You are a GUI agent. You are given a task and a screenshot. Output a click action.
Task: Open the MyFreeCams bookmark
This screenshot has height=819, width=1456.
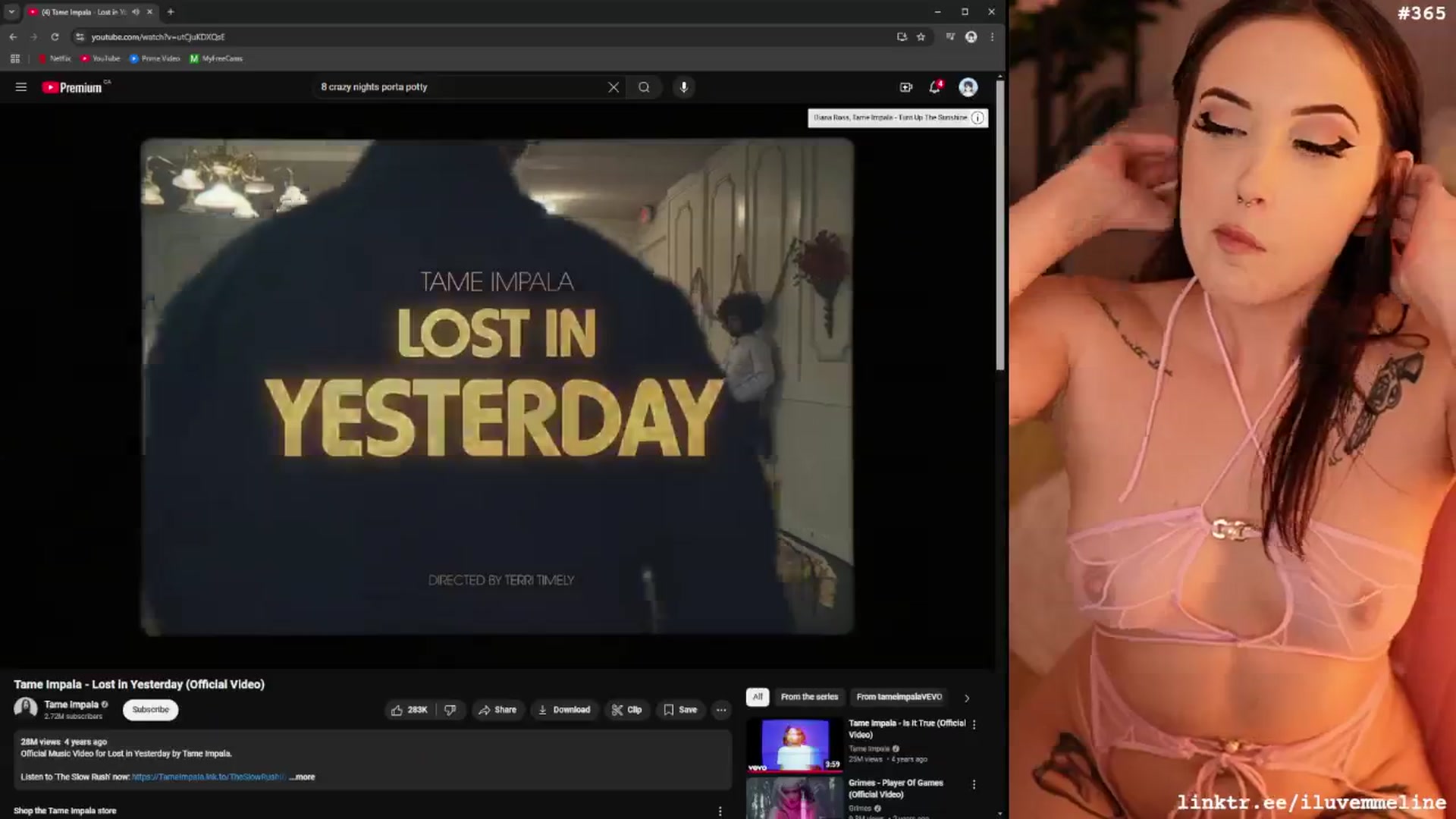(216, 58)
